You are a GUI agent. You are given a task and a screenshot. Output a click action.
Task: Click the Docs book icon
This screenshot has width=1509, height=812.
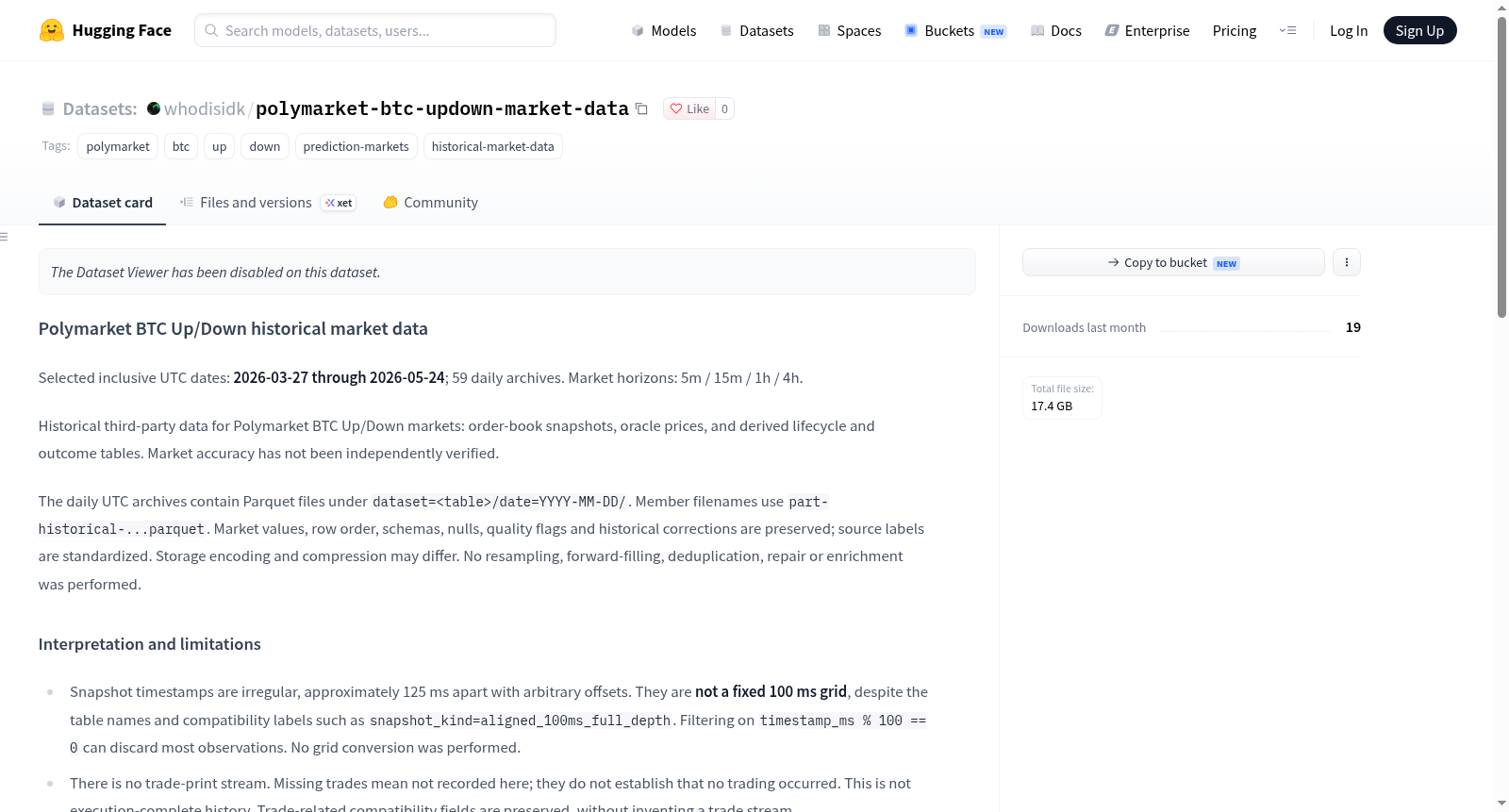click(1037, 30)
